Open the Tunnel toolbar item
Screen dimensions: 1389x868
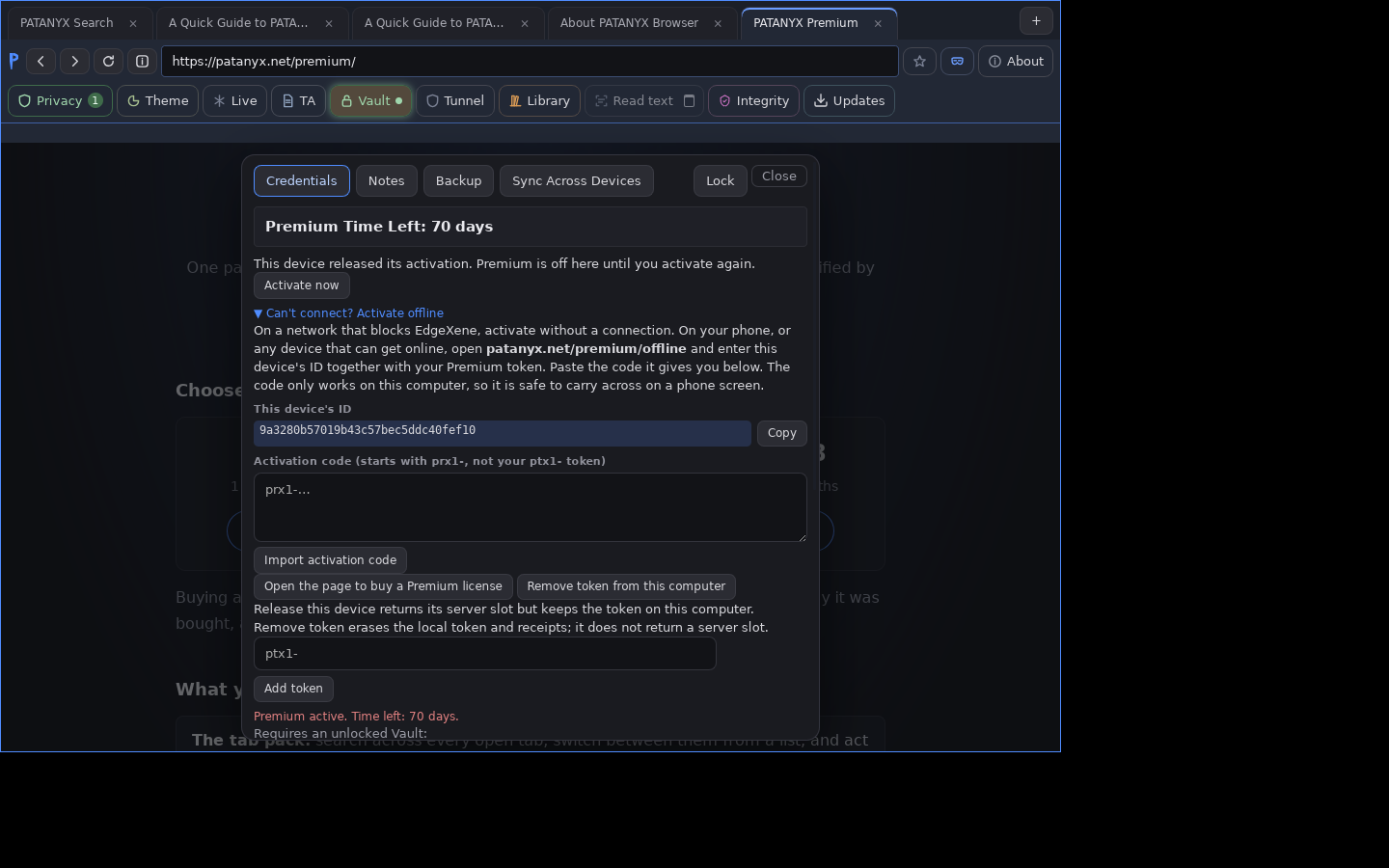coord(455,100)
